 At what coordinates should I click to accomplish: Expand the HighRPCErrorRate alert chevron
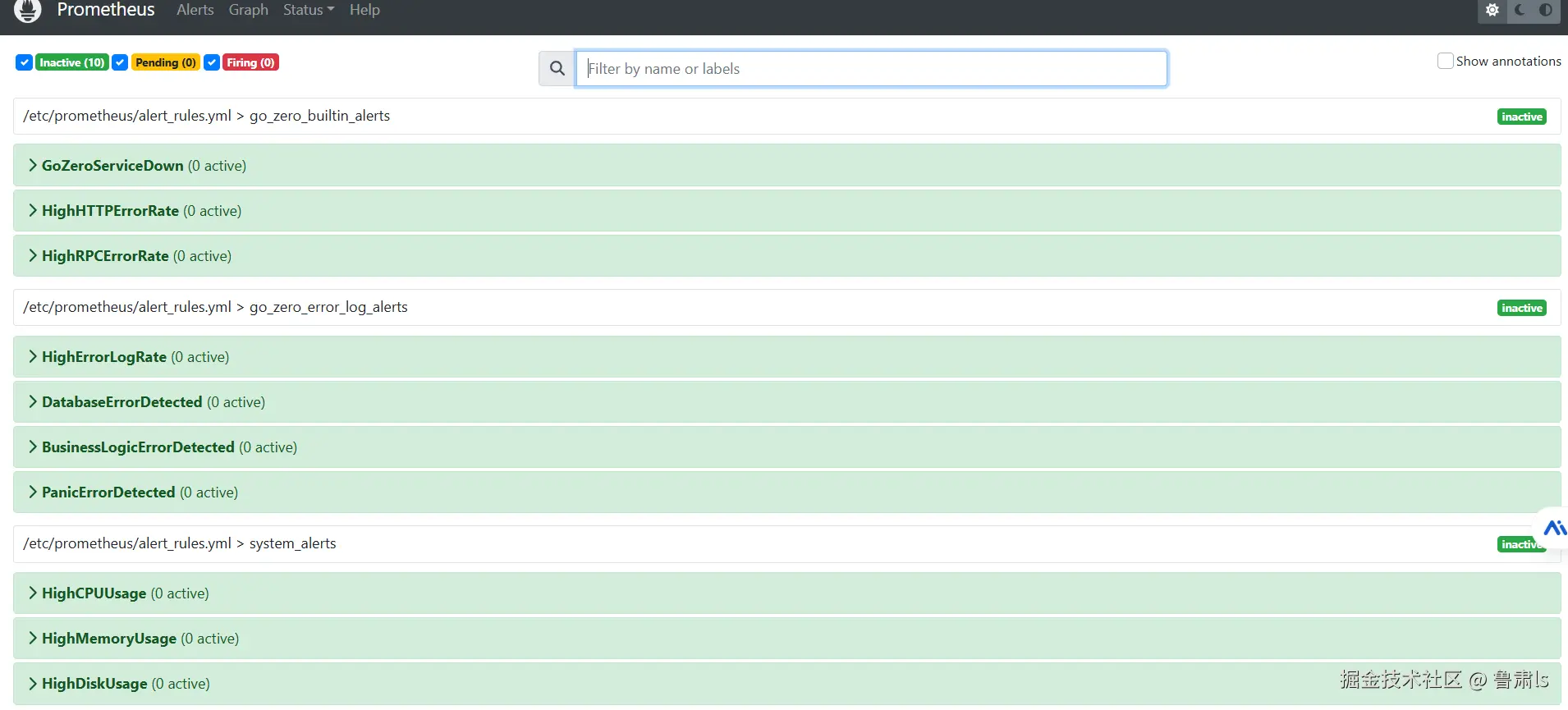pyautogui.click(x=33, y=255)
